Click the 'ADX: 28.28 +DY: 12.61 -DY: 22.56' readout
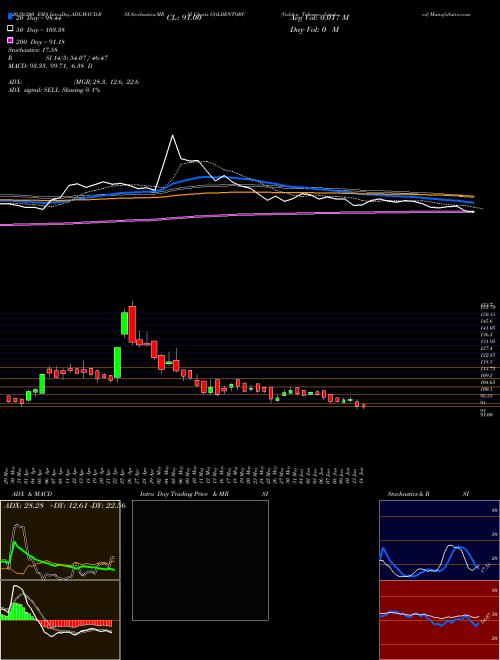 tap(64, 506)
